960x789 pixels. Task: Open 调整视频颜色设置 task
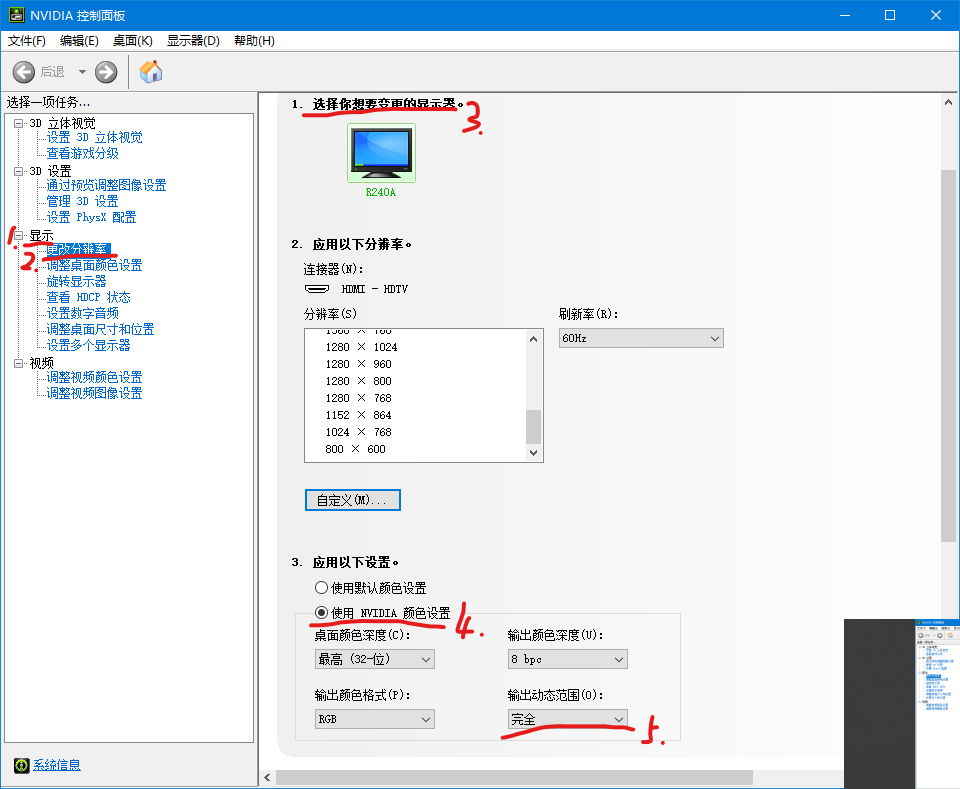(95, 377)
